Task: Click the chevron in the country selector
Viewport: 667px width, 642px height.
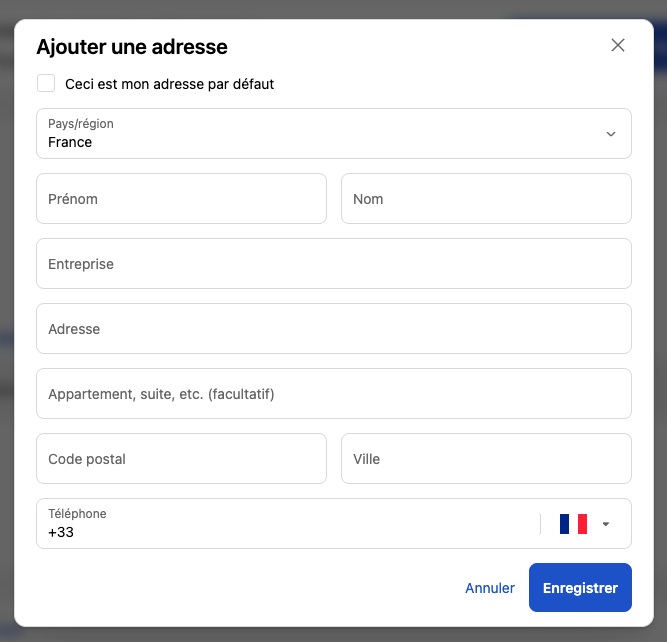Action: (x=611, y=134)
